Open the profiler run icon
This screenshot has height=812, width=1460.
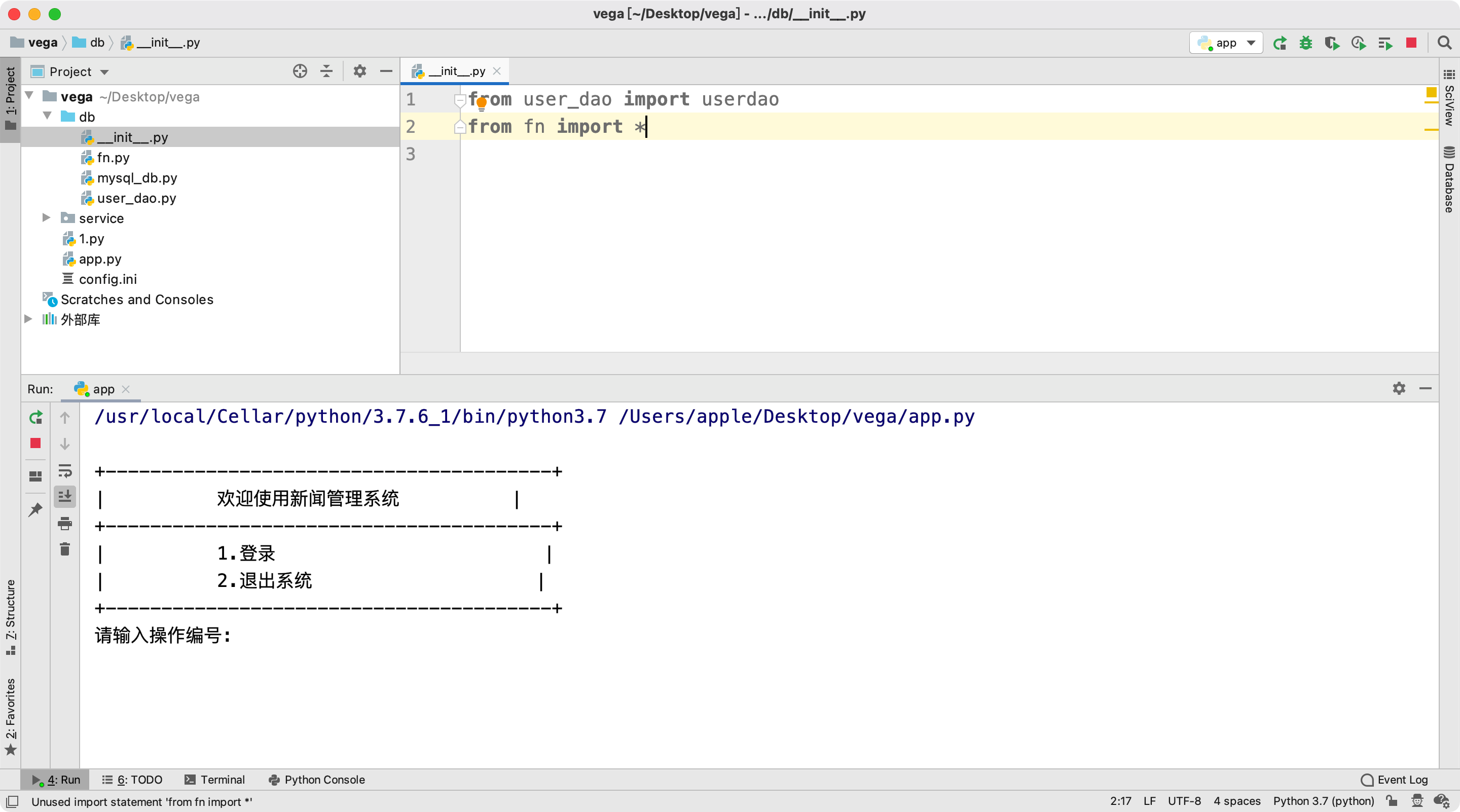[x=1359, y=43]
